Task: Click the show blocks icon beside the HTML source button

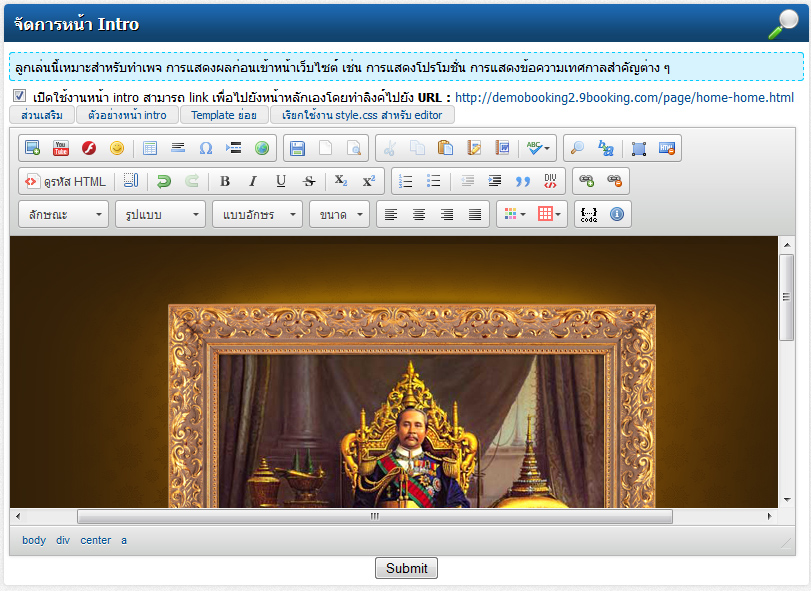Action: (131, 181)
